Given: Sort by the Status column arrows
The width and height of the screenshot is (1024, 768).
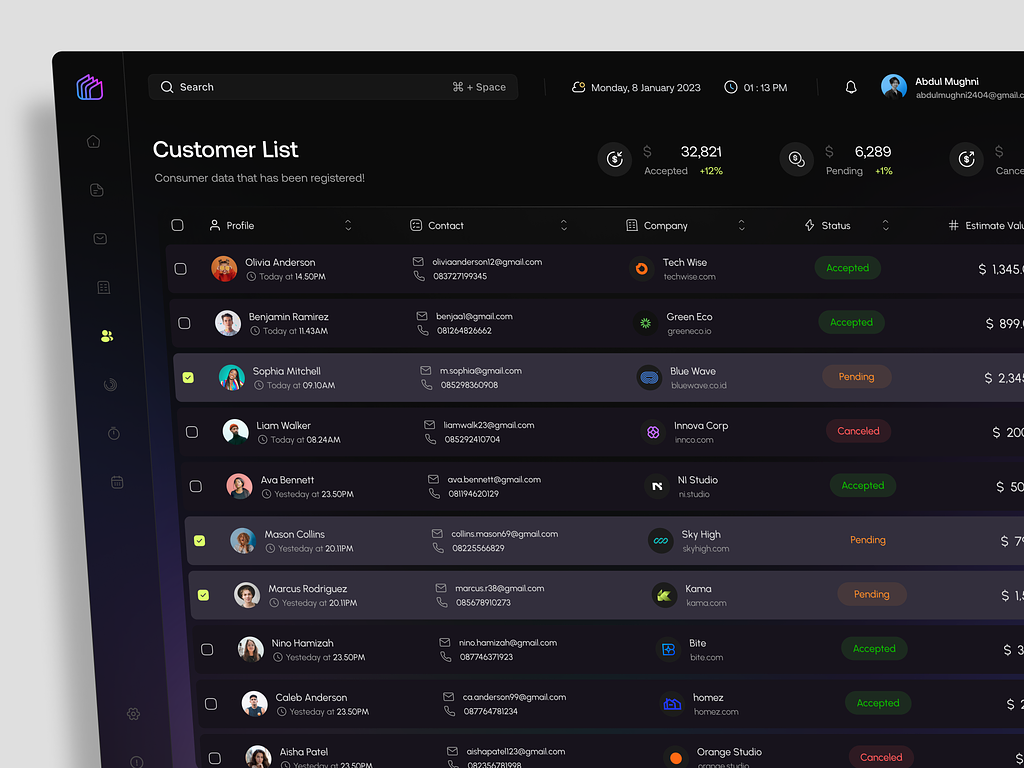Looking at the screenshot, I should 886,225.
